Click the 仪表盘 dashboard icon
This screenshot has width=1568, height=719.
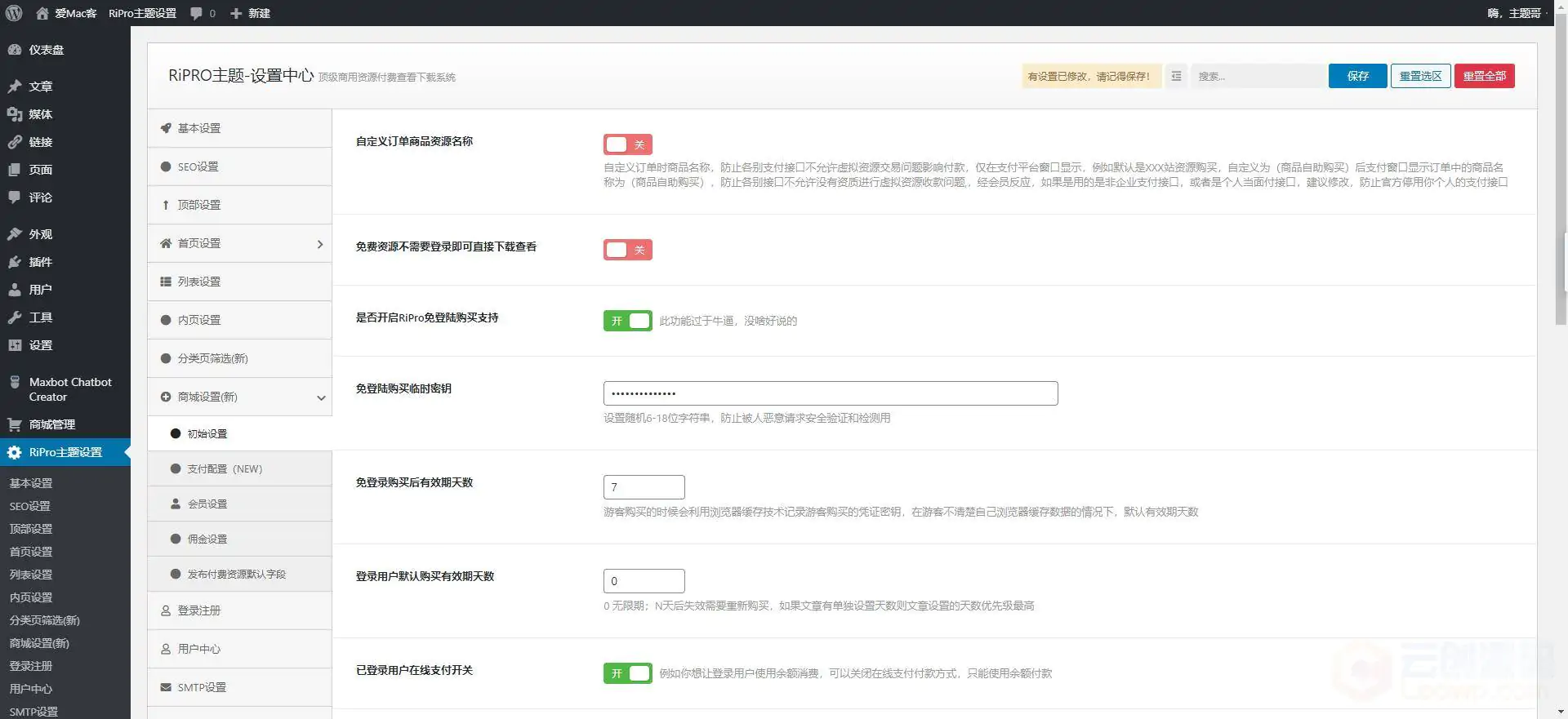pyautogui.click(x=15, y=50)
